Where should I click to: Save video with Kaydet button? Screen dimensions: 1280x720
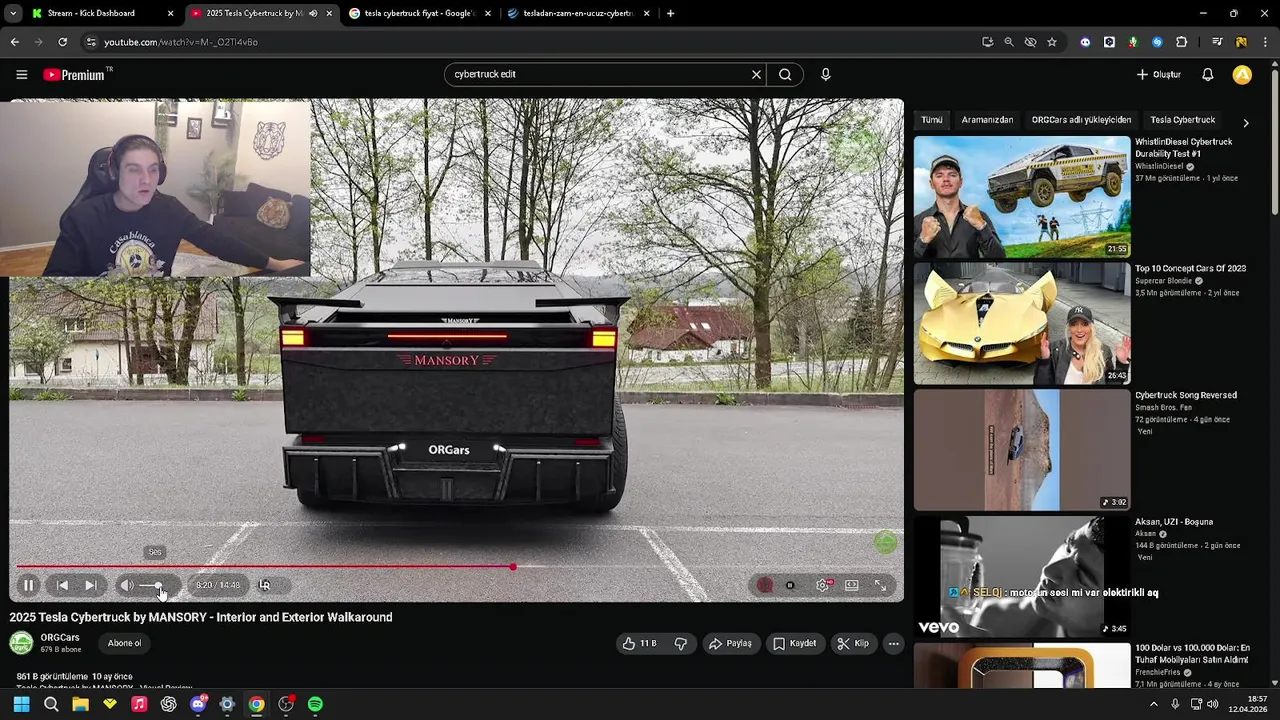(795, 643)
